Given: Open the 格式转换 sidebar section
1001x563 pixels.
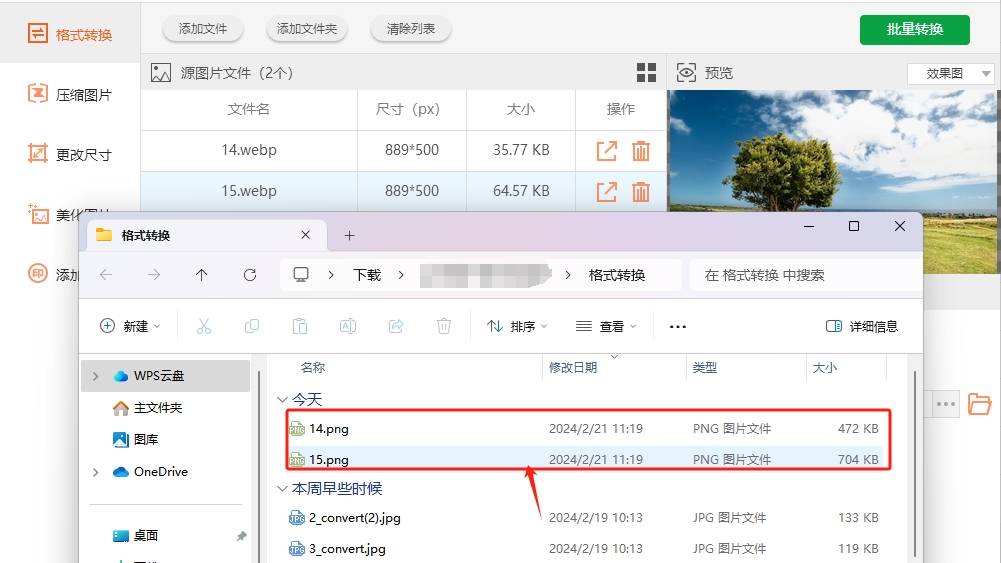Looking at the screenshot, I should 70,34.
